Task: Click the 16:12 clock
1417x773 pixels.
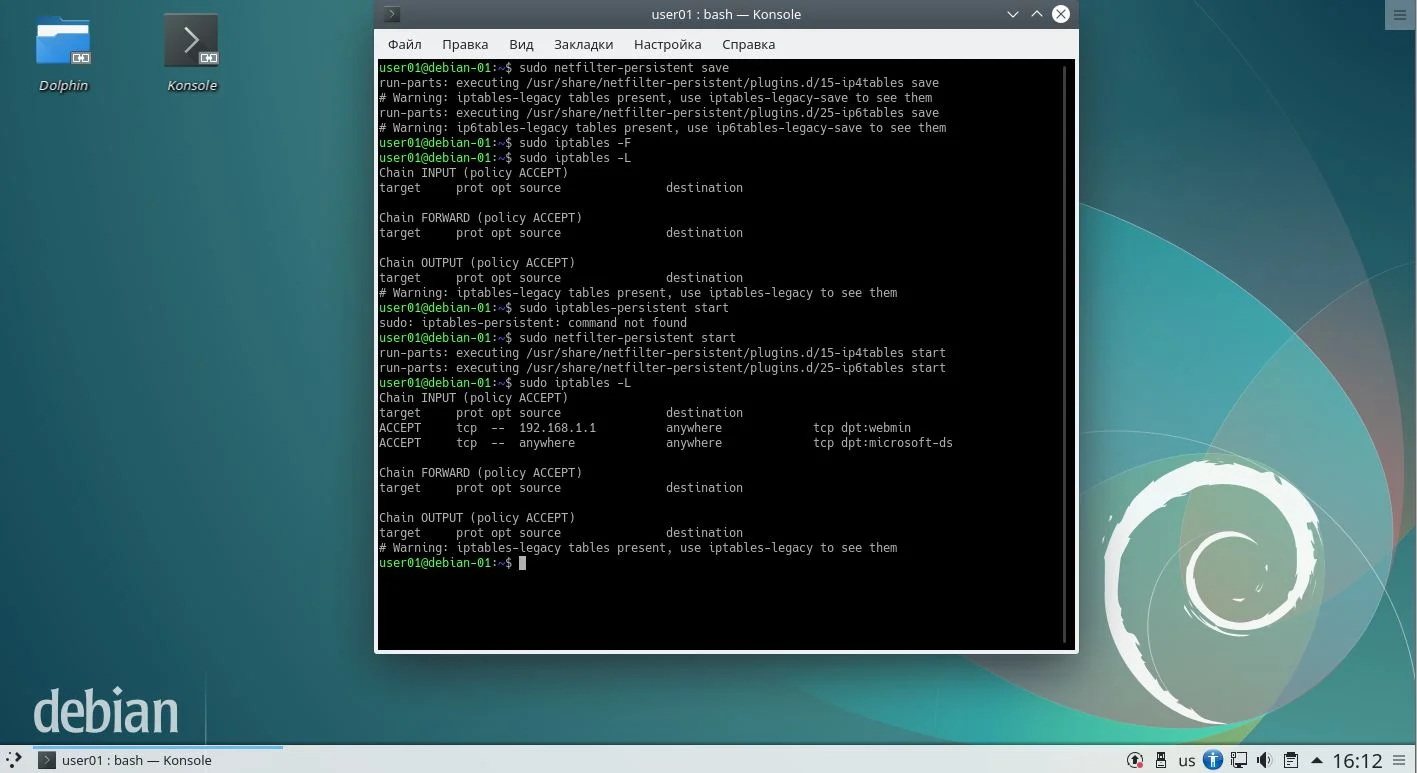Action: click(x=1357, y=761)
